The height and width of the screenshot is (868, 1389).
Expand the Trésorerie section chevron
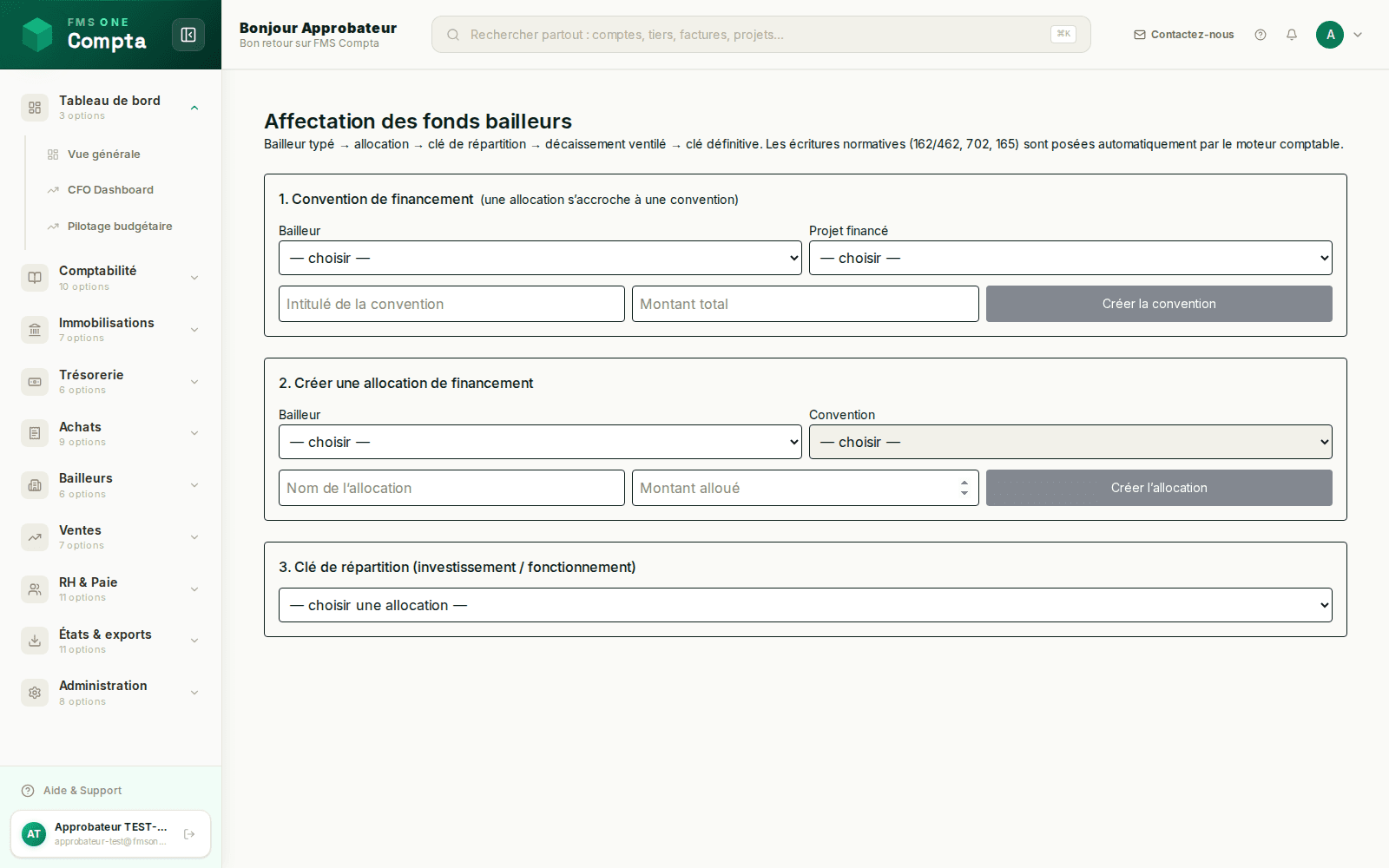point(194,382)
